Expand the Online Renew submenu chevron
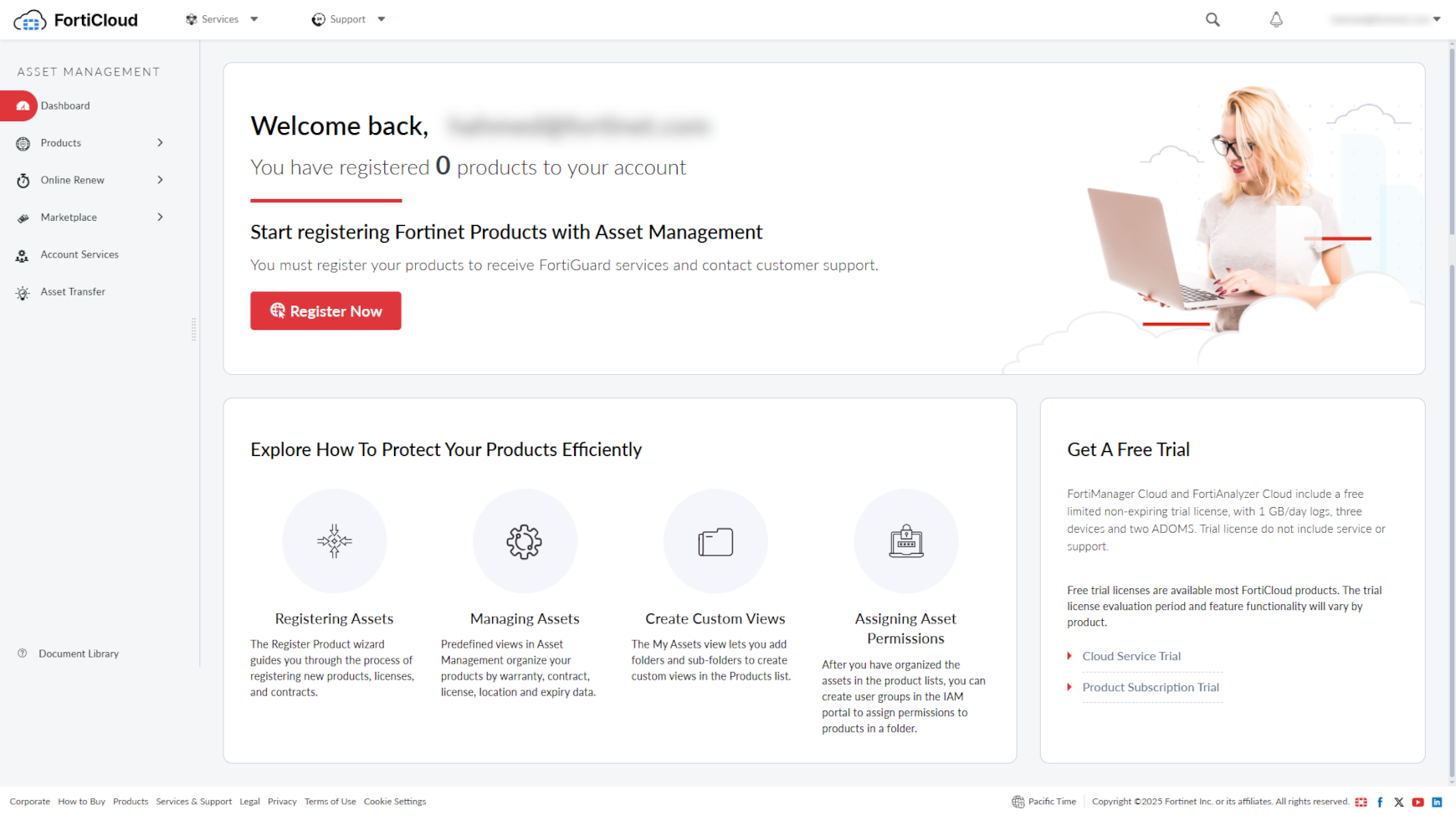This screenshot has width=1456, height=815. click(x=160, y=180)
